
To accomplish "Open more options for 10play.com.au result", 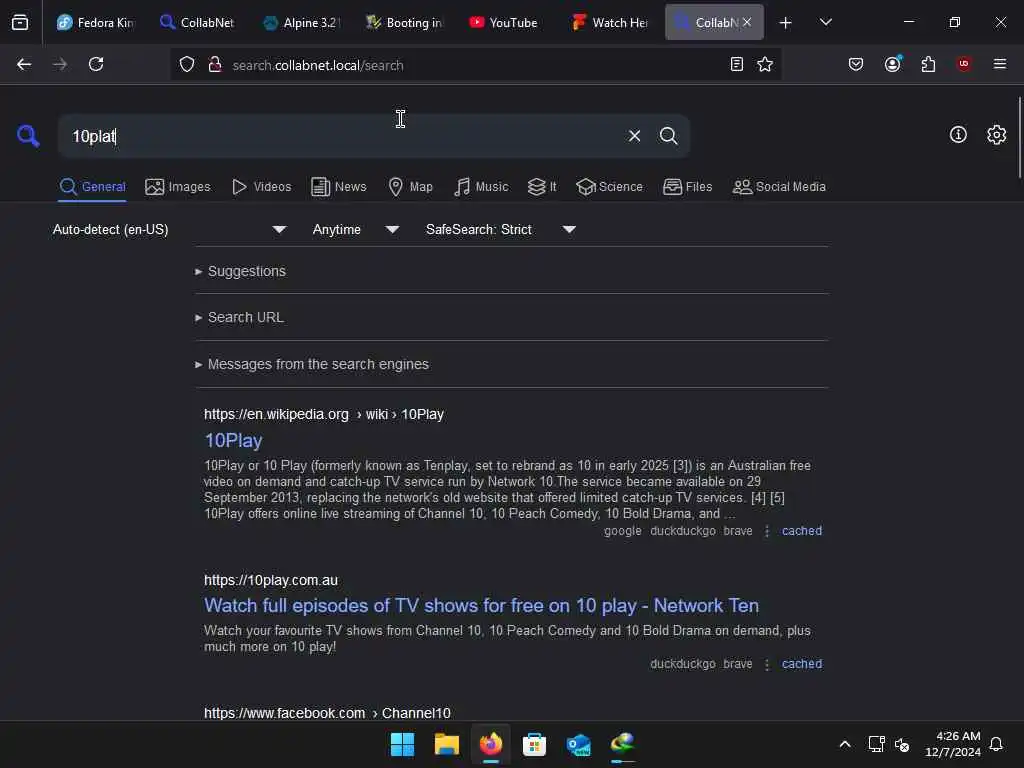I will coord(767,664).
